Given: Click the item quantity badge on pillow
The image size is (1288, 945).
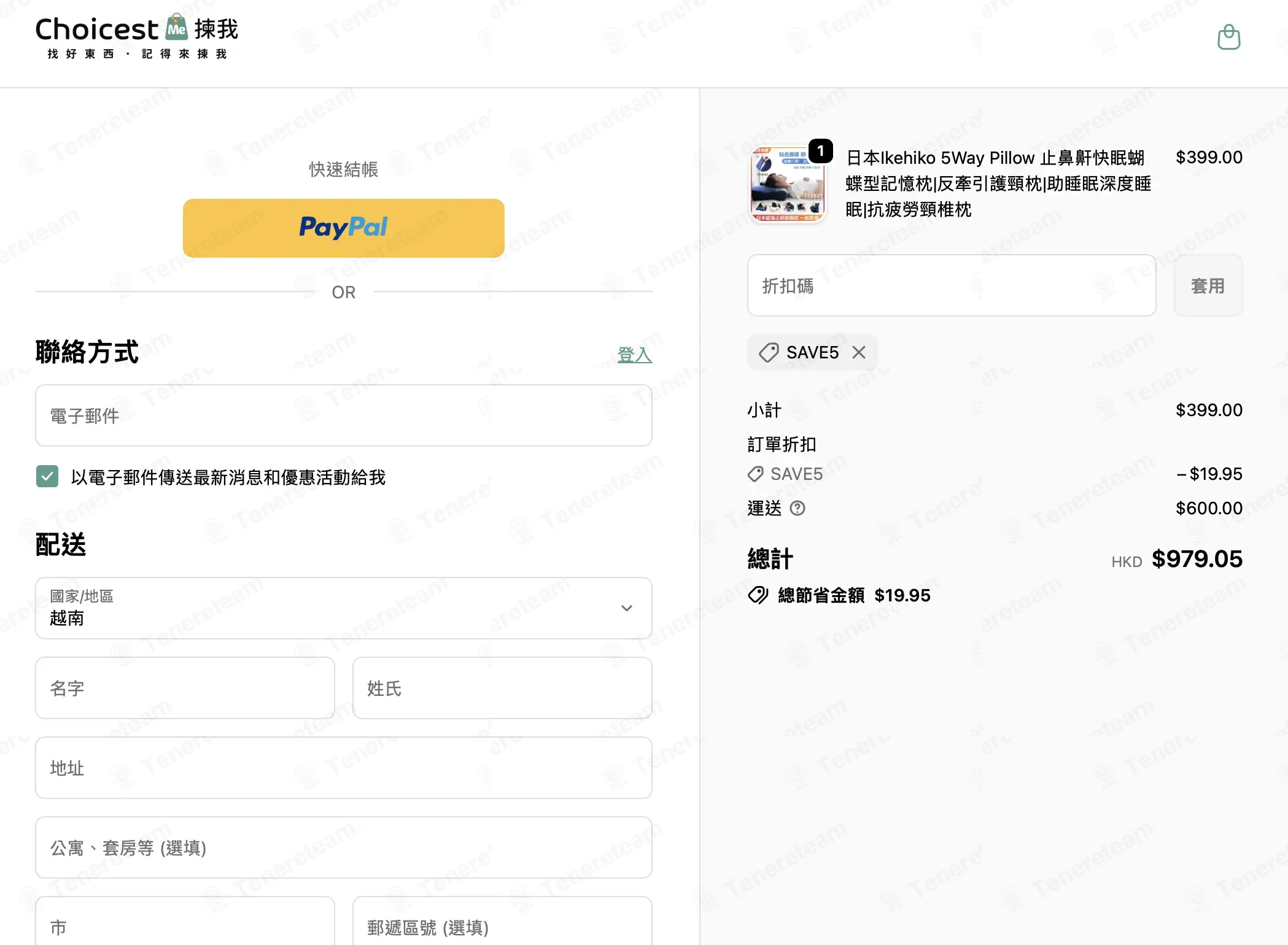Looking at the screenshot, I should coord(820,151).
